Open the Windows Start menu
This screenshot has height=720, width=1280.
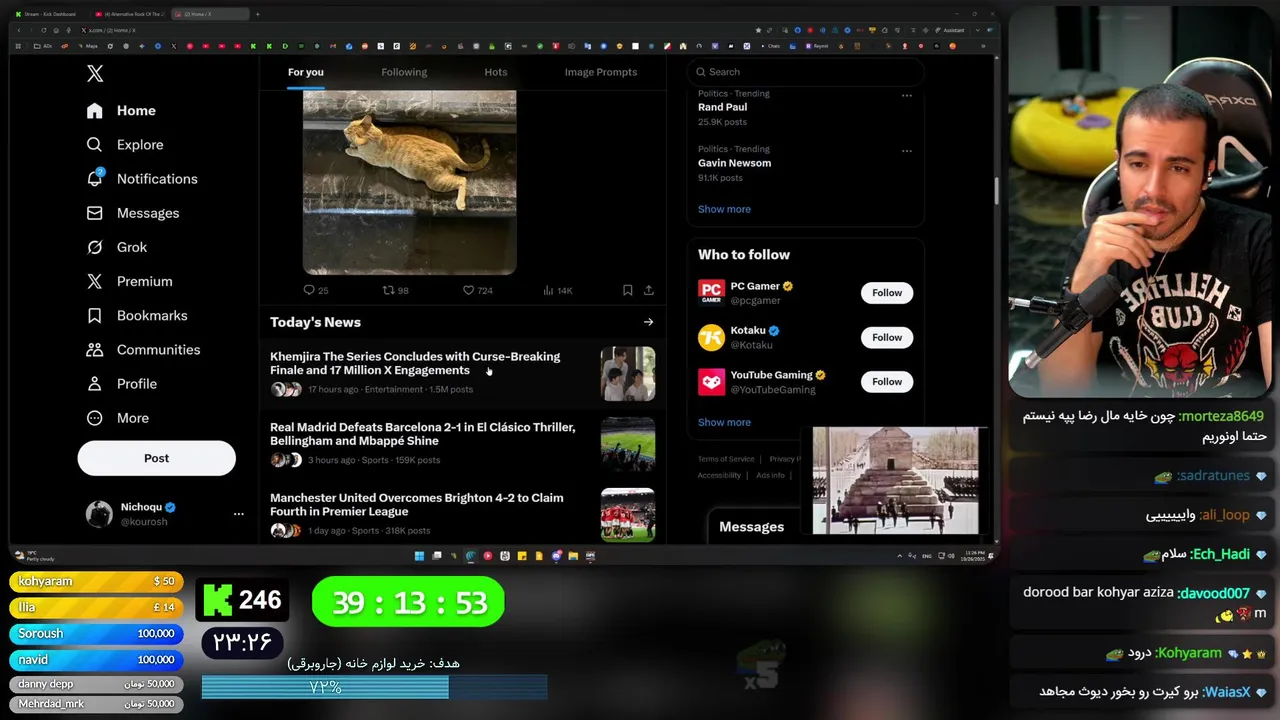click(x=419, y=556)
